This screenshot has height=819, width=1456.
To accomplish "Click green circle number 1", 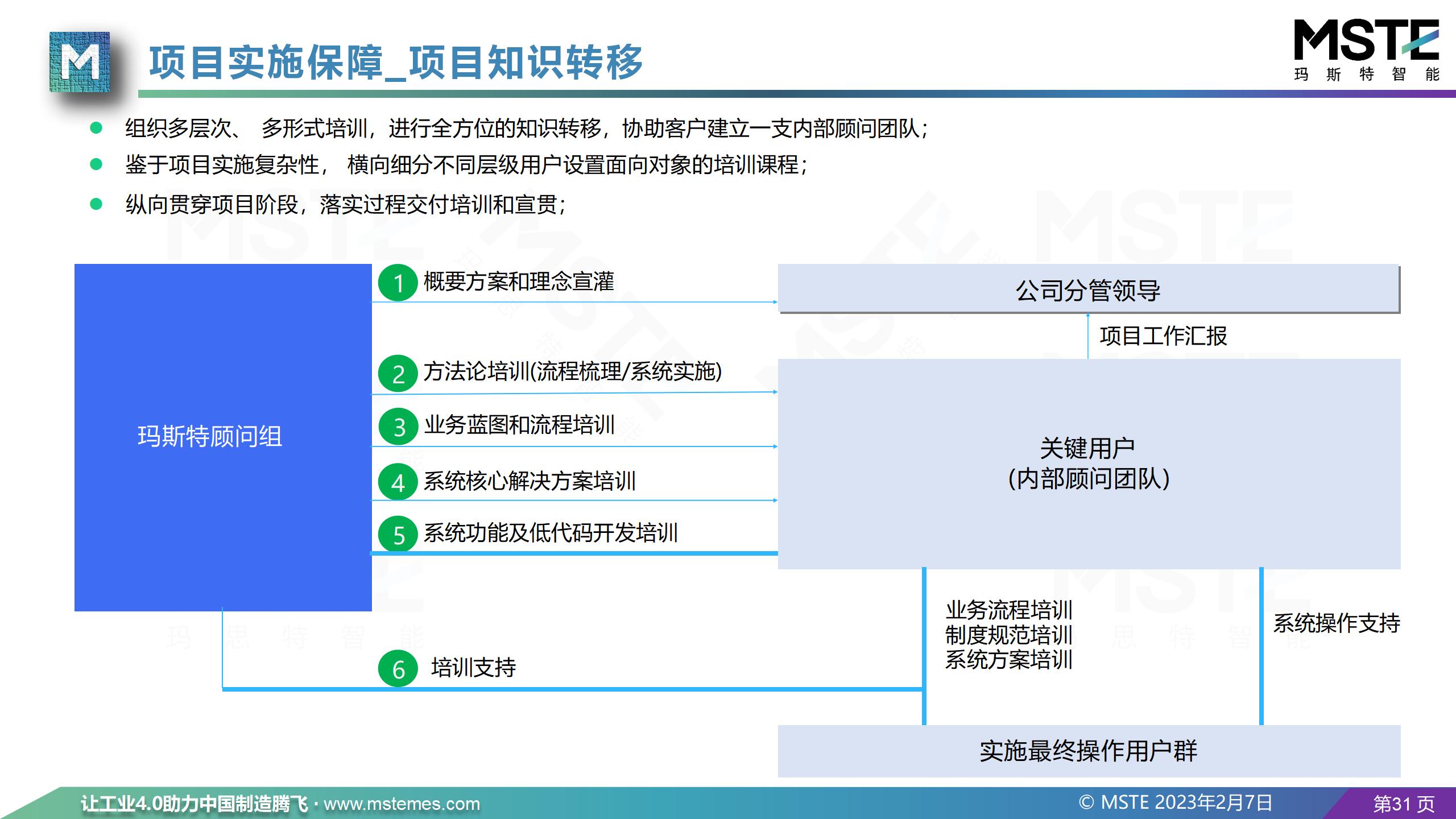I will pos(398,283).
